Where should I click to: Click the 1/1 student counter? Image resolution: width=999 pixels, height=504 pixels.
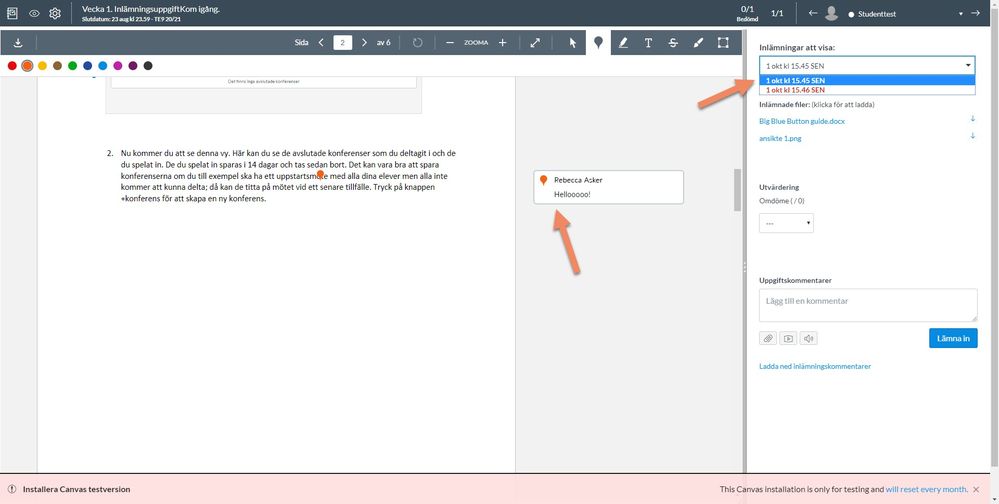pyautogui.click(x=777, y=13)
